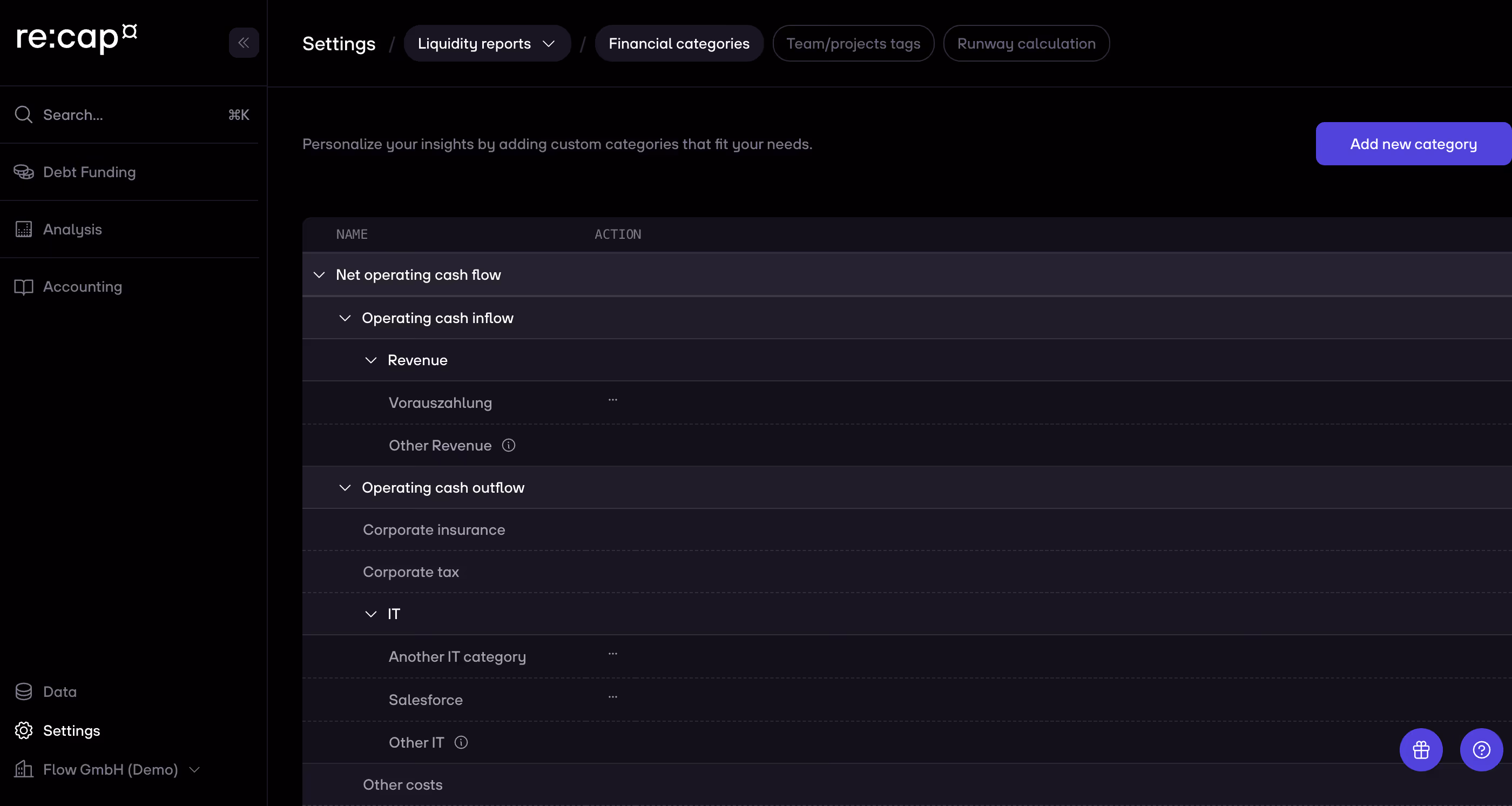Open the Accounting section
Viewport: 1512px width, 806px height.
[82, 286]
